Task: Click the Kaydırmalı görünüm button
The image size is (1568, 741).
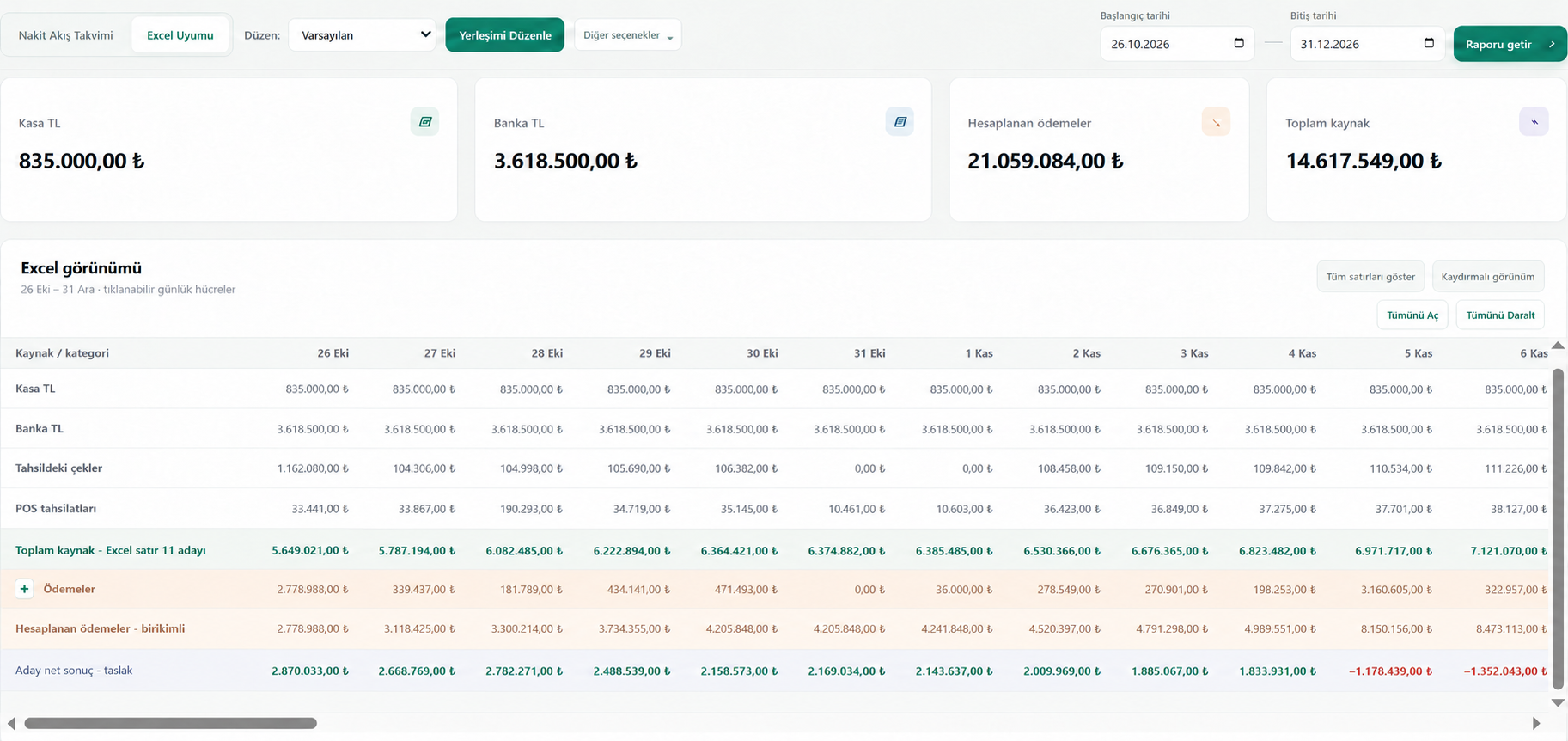Action: tap(1488, 277)
